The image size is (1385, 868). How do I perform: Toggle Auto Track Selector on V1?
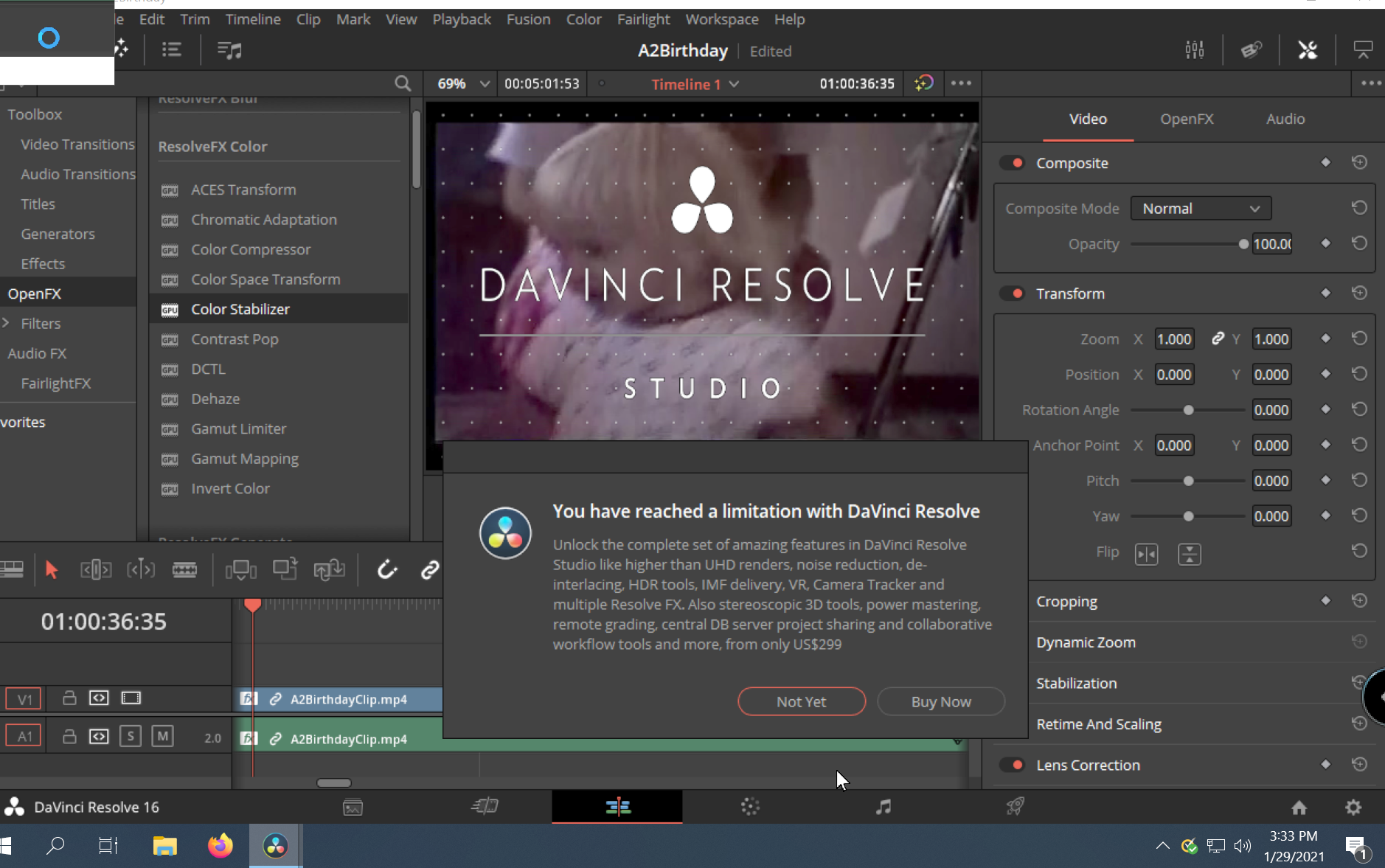(x=99, y=698)
